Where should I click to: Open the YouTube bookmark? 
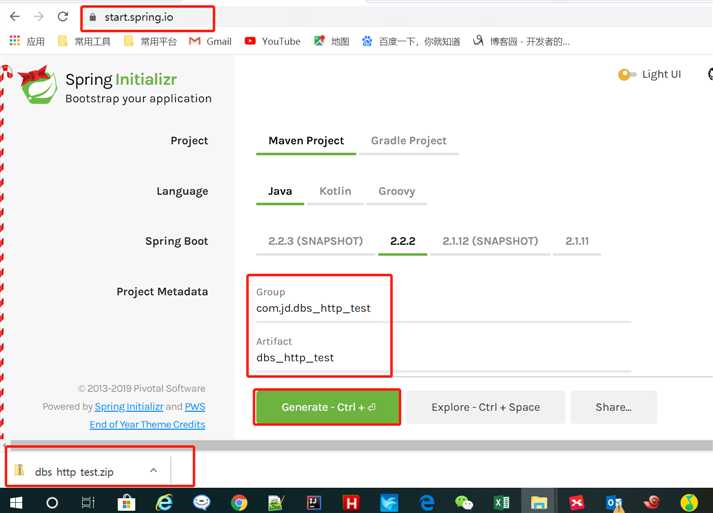point(272,41)
